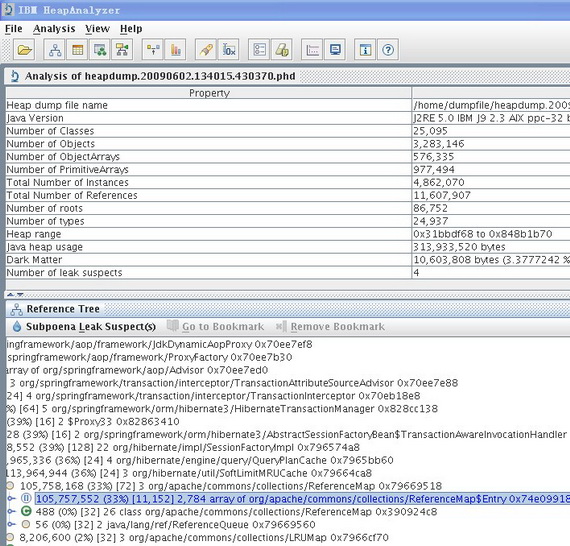The height and width of the screenshot is (546, 570).
Task: Click the flashlight search toolbar icon
Action: 206,49
